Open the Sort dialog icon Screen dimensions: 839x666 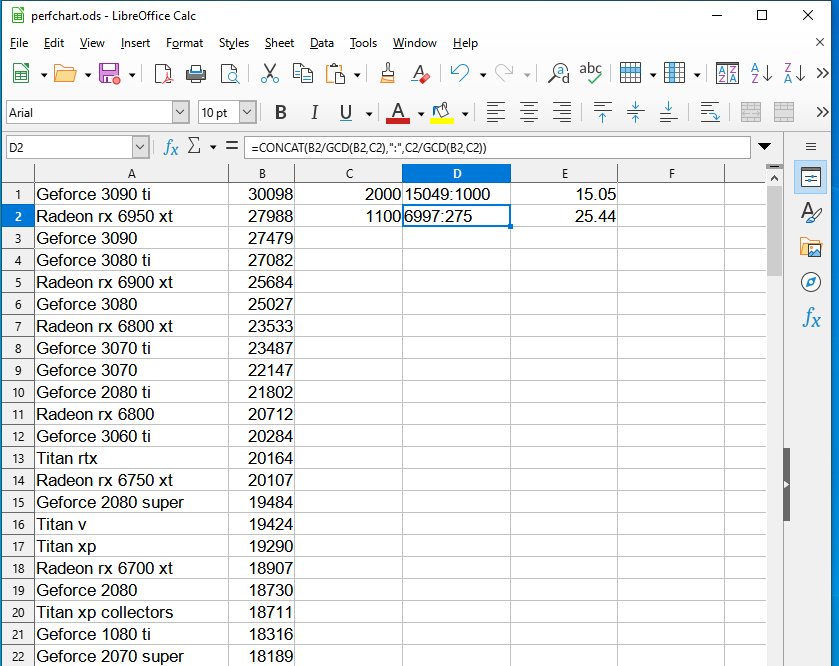point(727,74)
